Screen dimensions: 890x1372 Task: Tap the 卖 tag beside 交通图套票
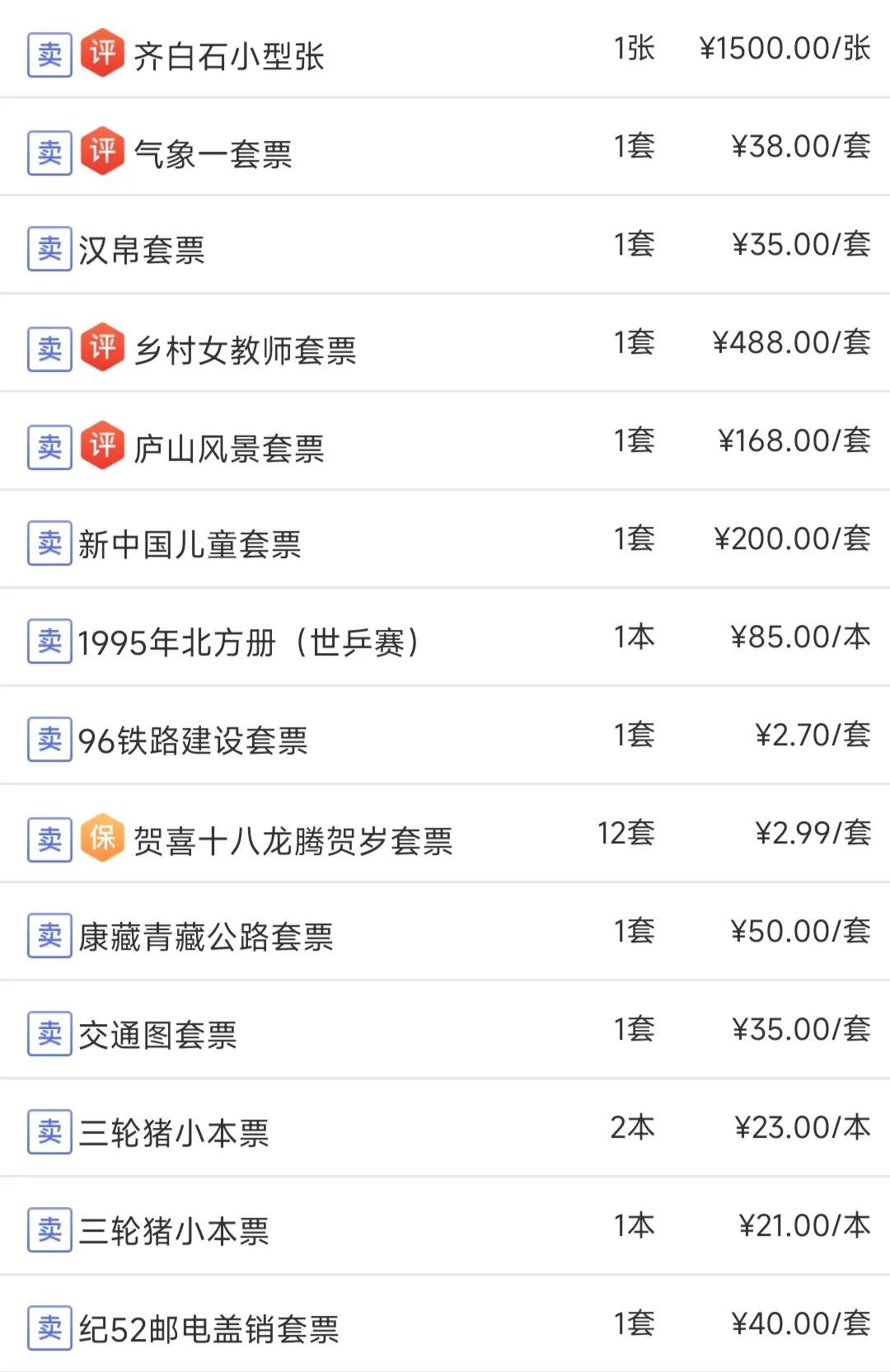tap(49, 1034)
